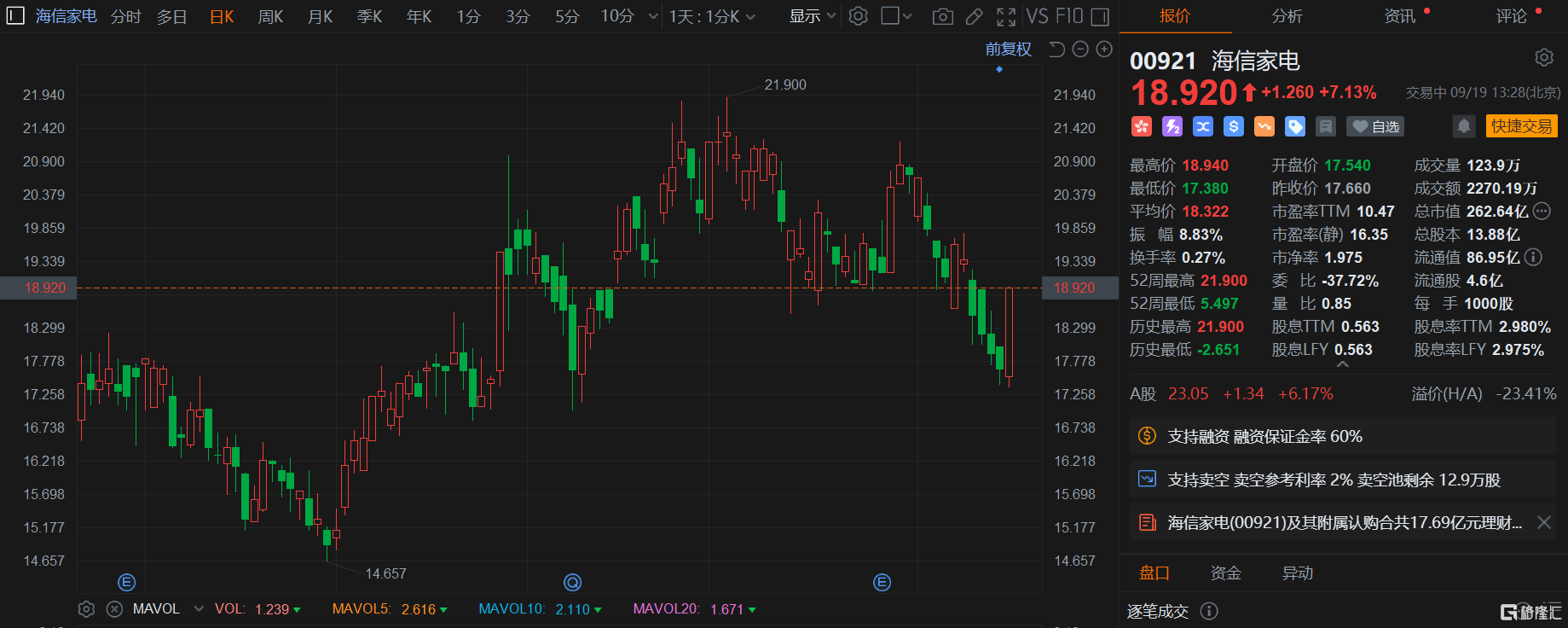Switch to 5分 minute chart
Viewport: 1568px width, 628px height.
pyautogui.click(x=567, y=16)
